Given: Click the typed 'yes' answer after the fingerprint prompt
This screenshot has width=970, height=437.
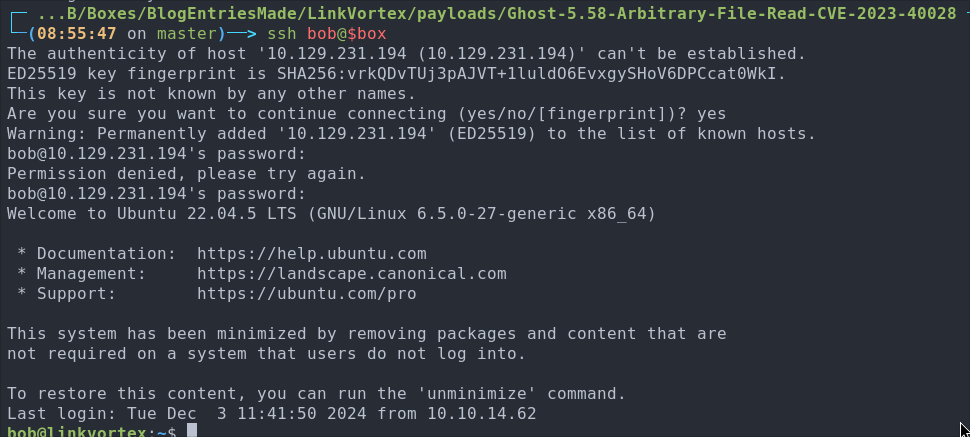Looking at the screenshot, I should tap(711, 114).
